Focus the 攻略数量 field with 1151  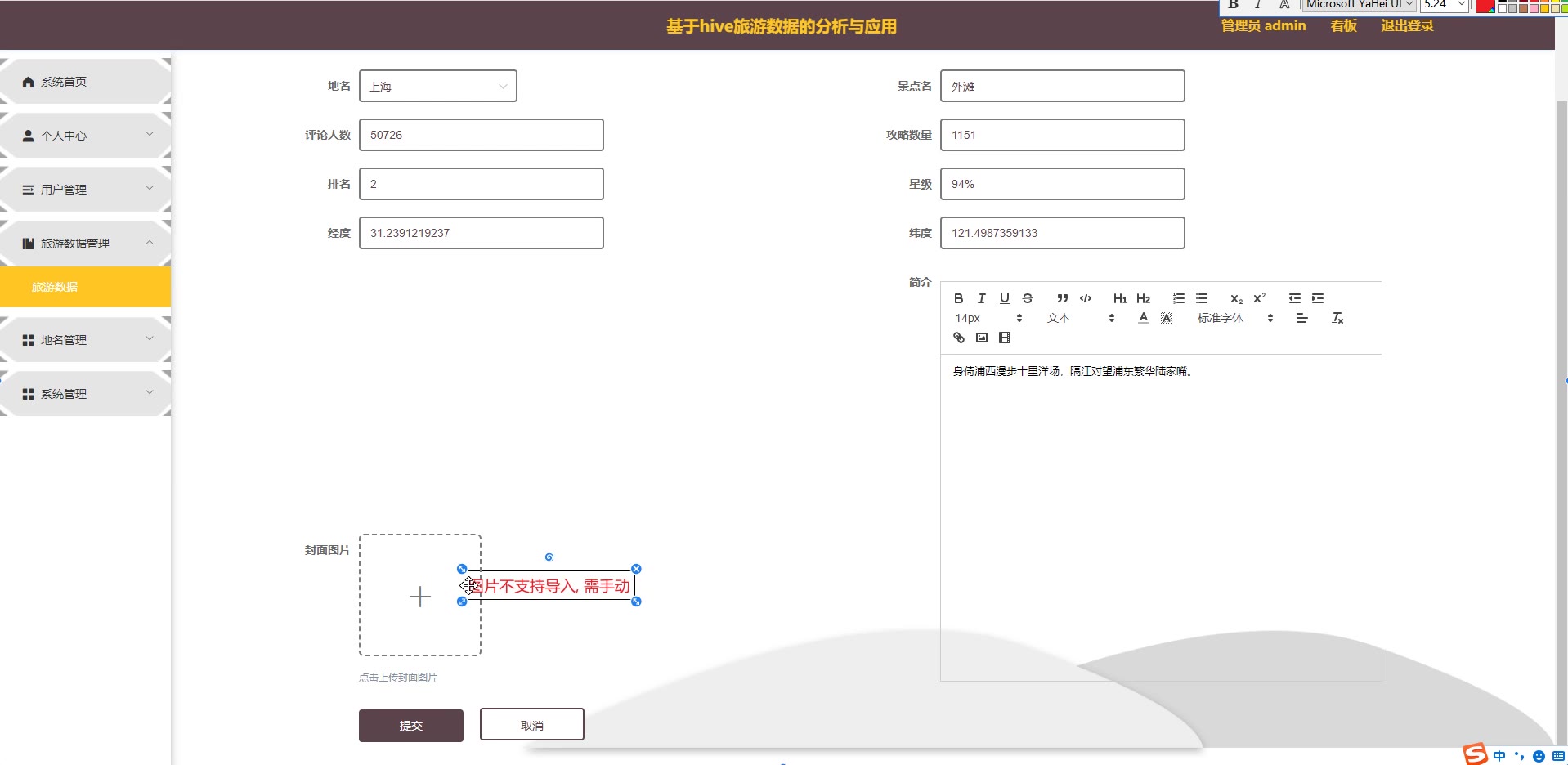click(1063, 135)
